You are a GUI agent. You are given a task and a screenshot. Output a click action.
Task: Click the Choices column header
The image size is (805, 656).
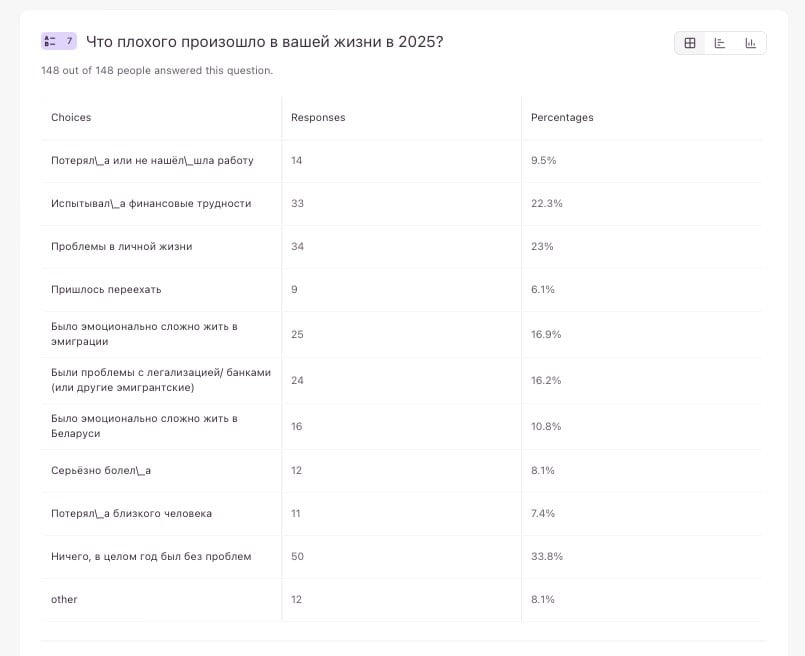71,117
